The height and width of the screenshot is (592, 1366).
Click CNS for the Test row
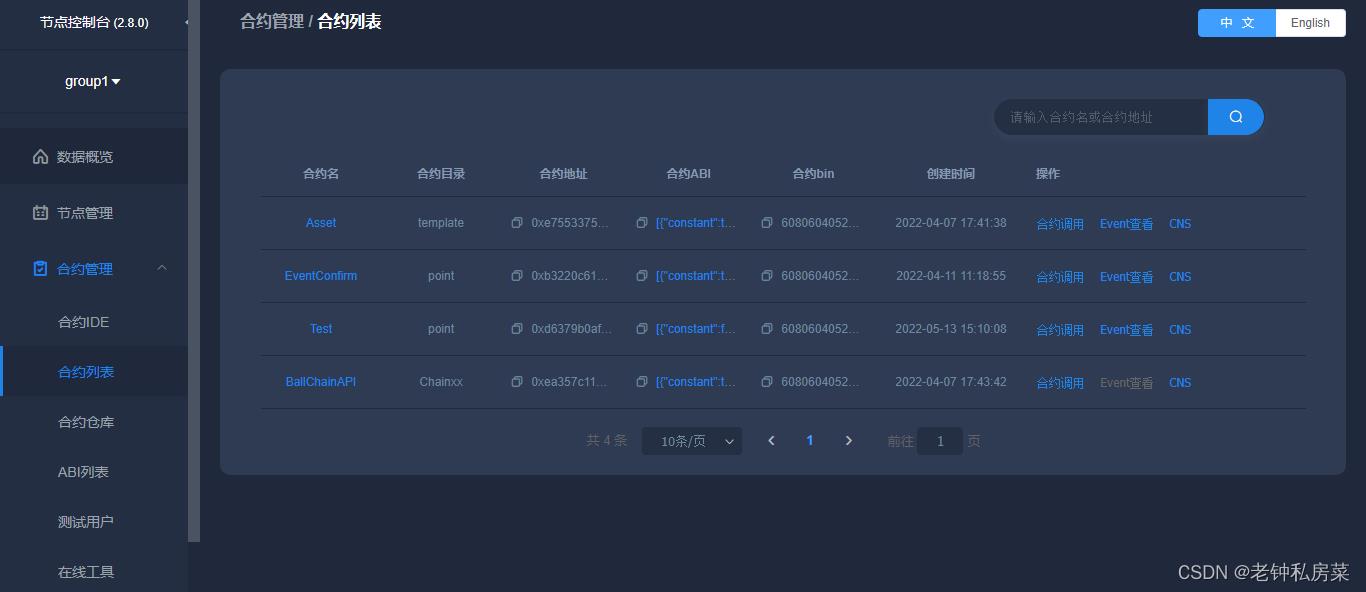(1180, 330)
